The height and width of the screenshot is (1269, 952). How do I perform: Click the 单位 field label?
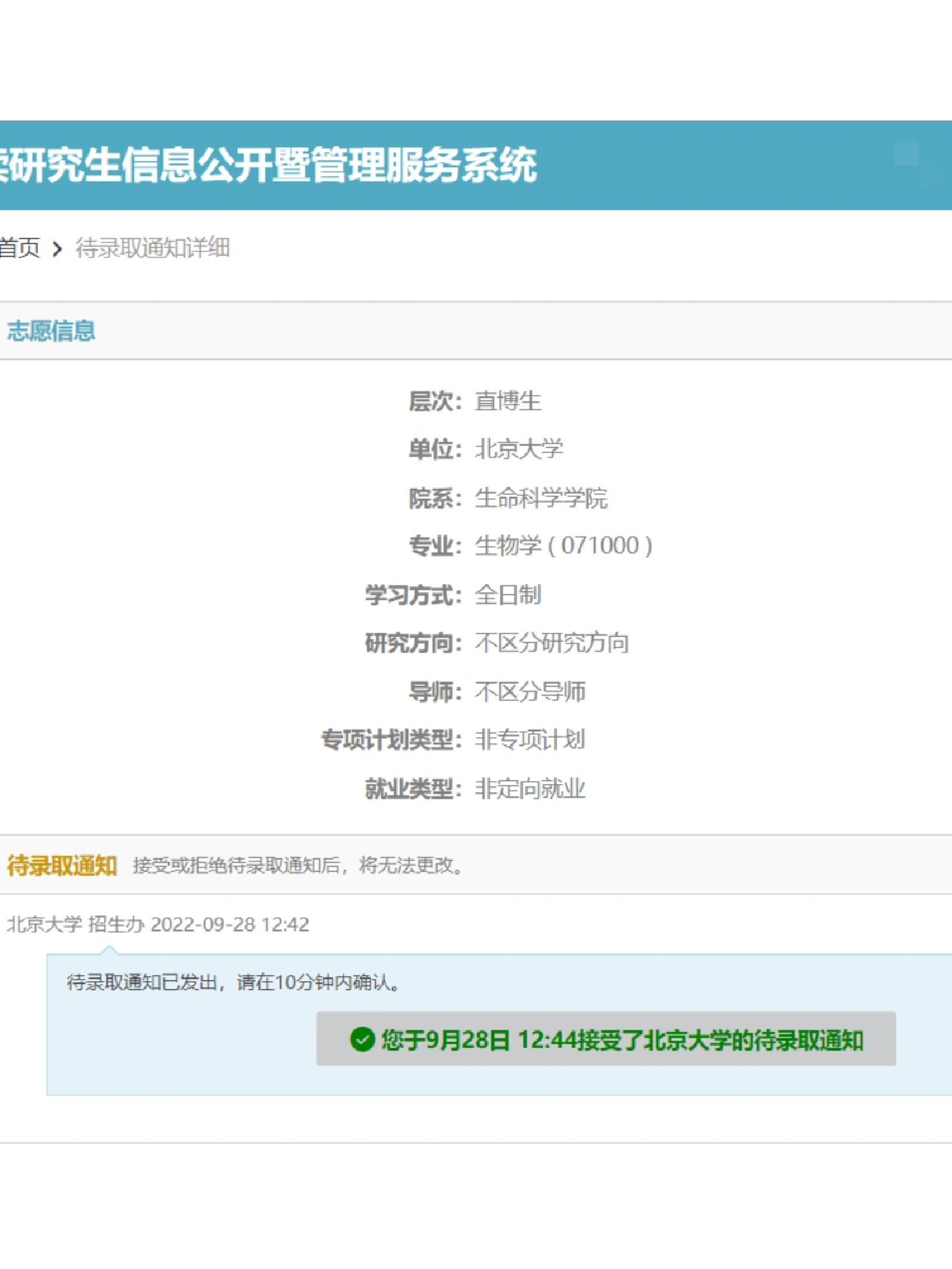pyautogui.click(x=435, y=449)
